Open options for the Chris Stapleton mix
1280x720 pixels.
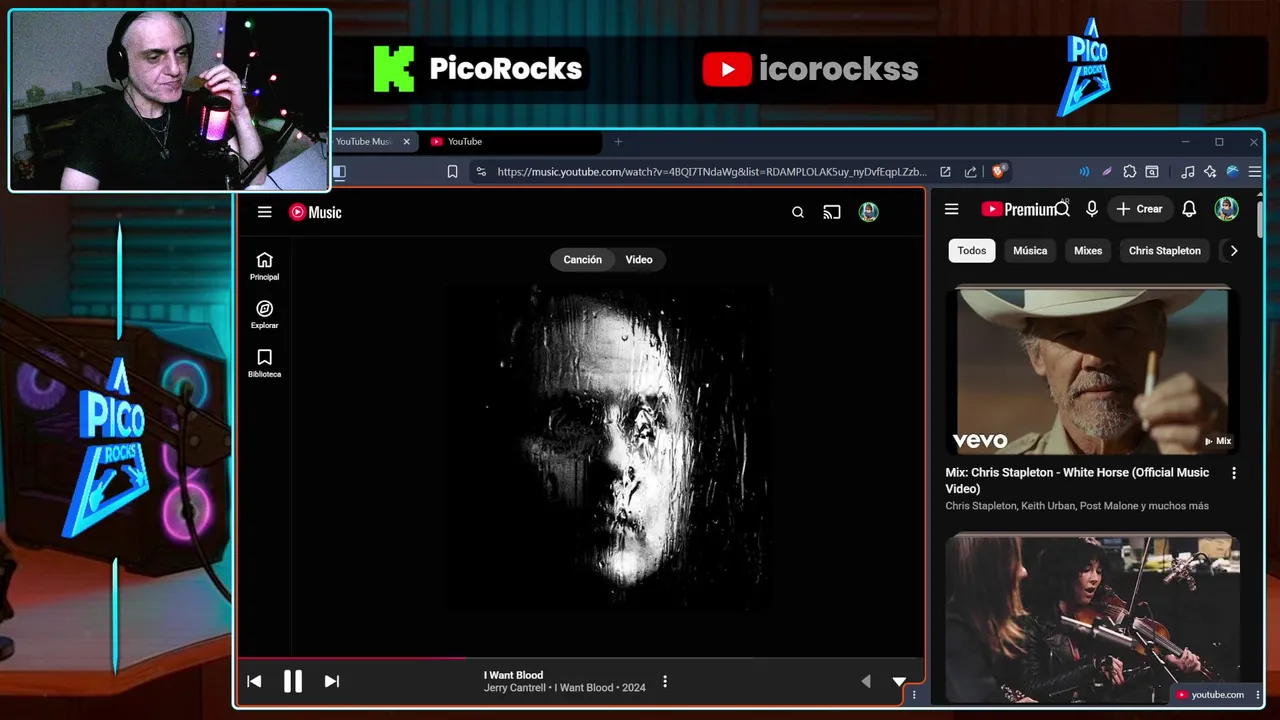point(1233,473)
